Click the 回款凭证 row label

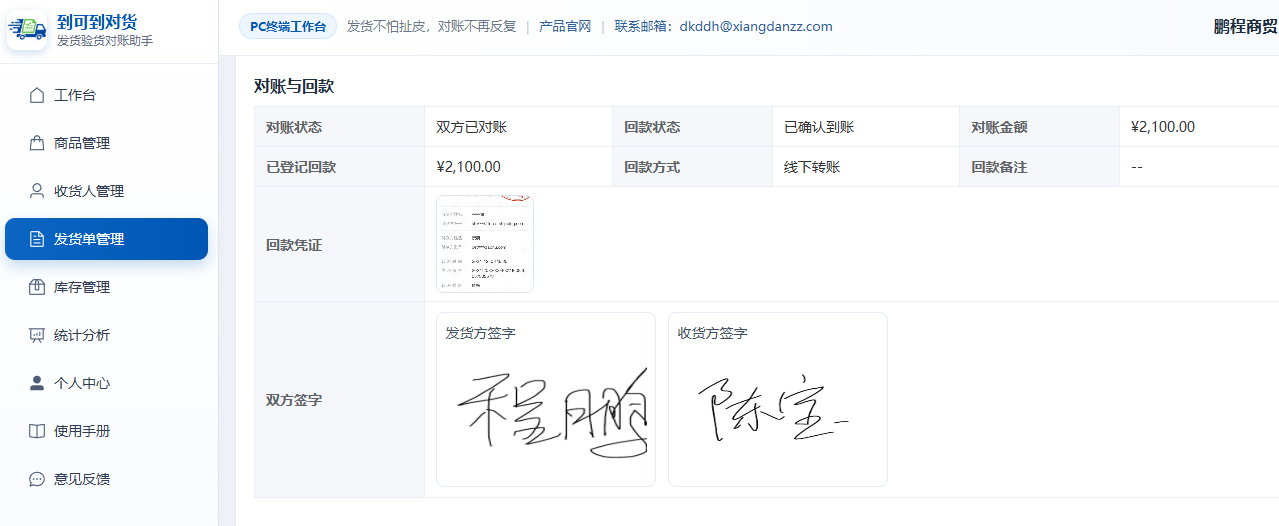click(x=294, y=245)
